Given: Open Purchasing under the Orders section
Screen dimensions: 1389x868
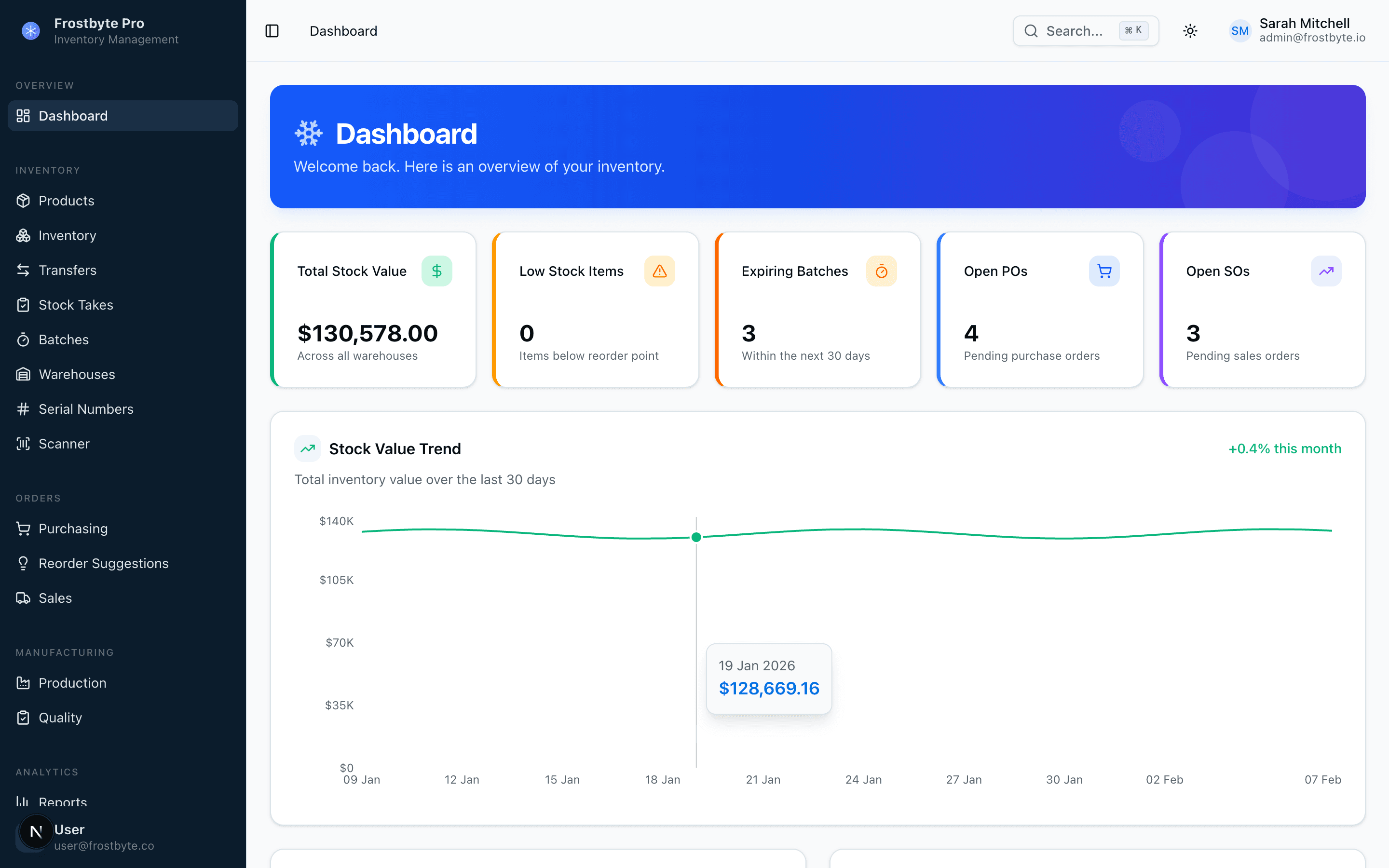Looking at the screenshot, I should 72,528.
